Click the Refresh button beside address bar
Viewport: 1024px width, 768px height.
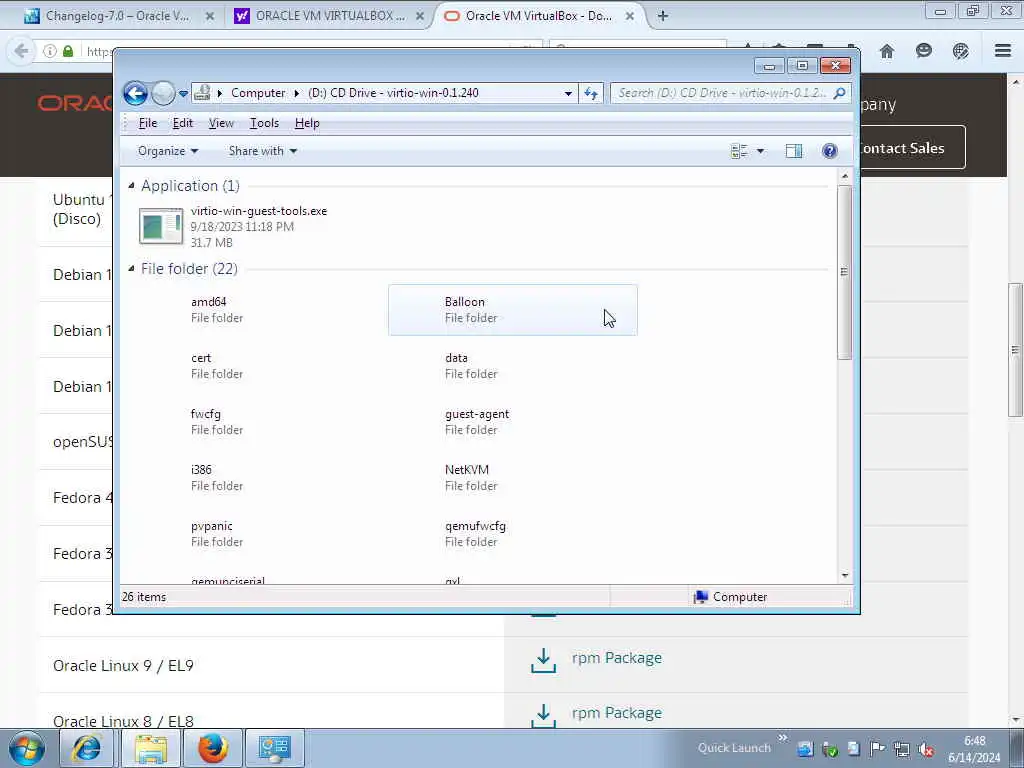(591, 93)
